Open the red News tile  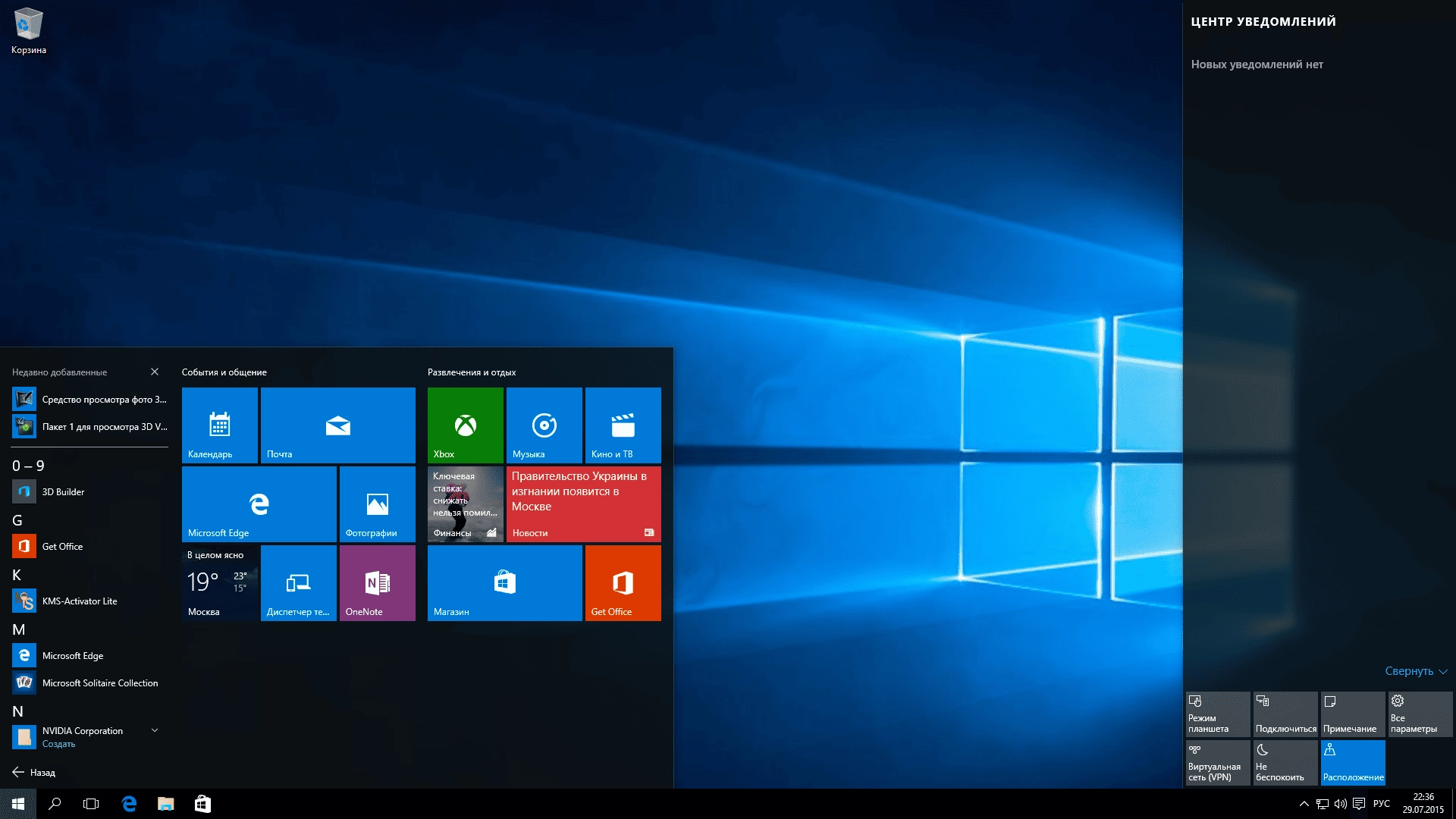[x=584, y=504]
